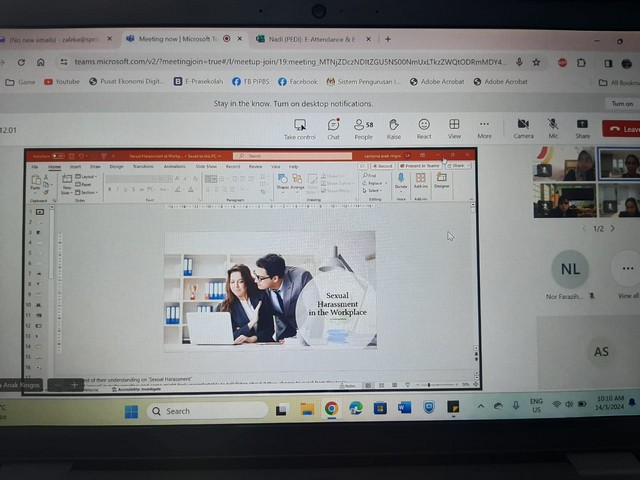Raise your hand in the meeting
The image size is (640, 480).
(394, 127)
